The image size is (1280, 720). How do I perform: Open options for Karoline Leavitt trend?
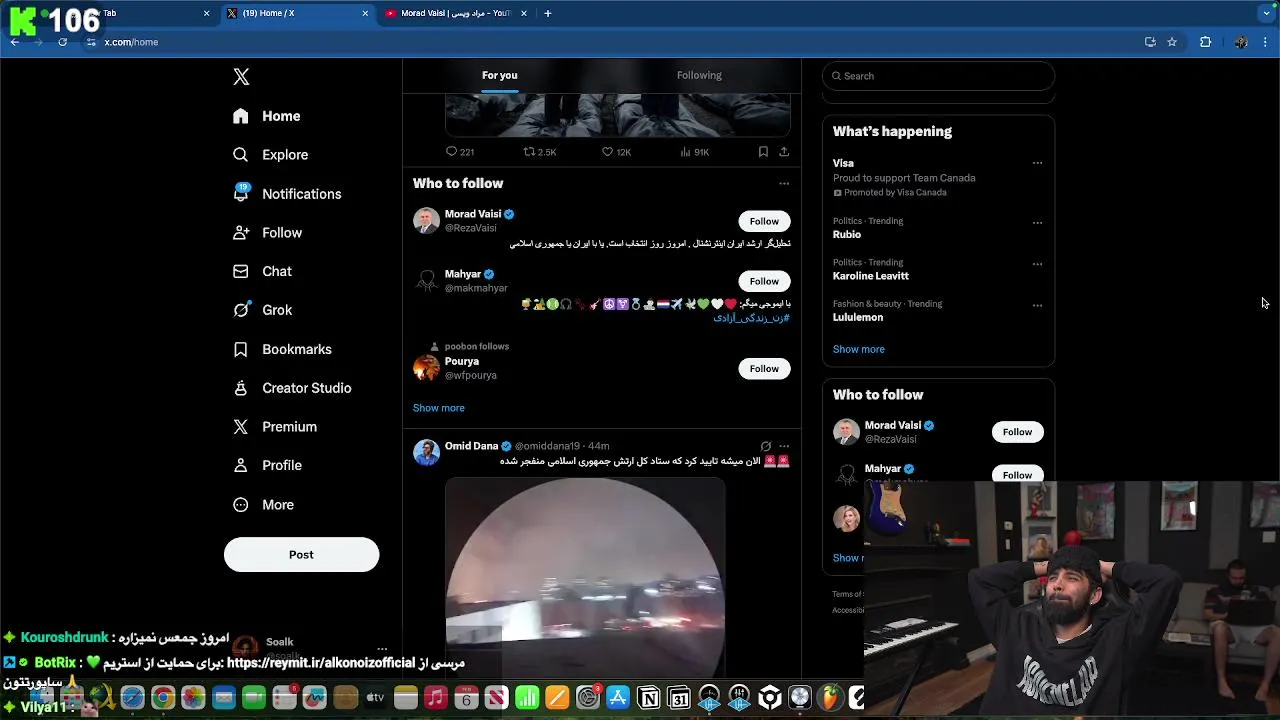[1037, 264]
